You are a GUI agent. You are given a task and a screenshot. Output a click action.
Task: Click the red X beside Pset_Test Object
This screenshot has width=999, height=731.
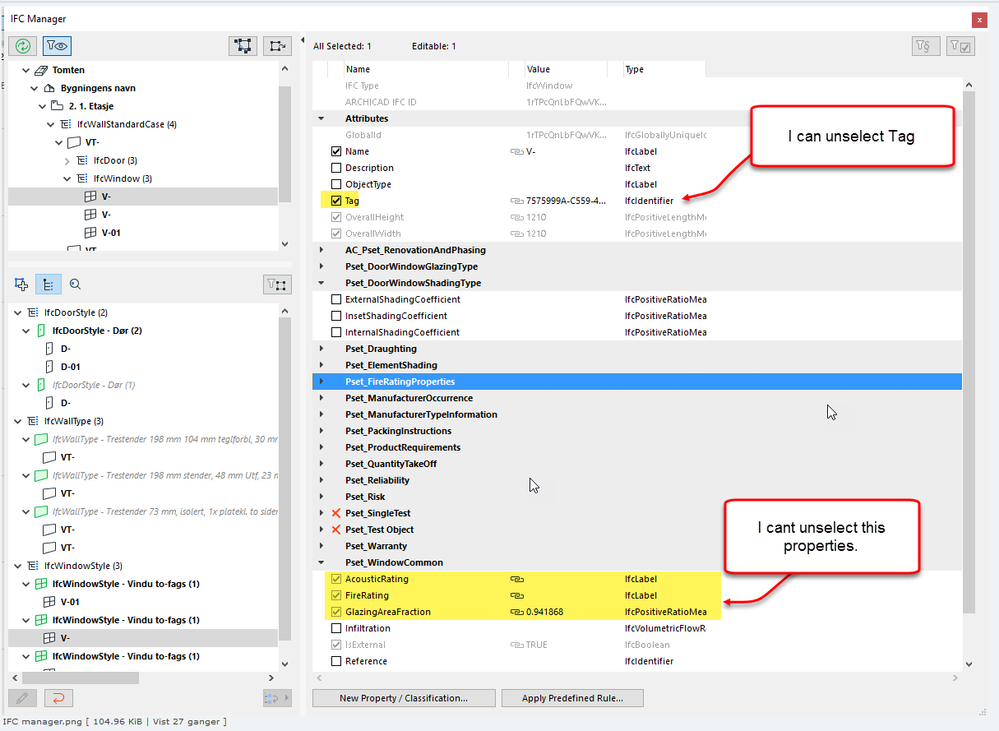(x=336, y=530)
